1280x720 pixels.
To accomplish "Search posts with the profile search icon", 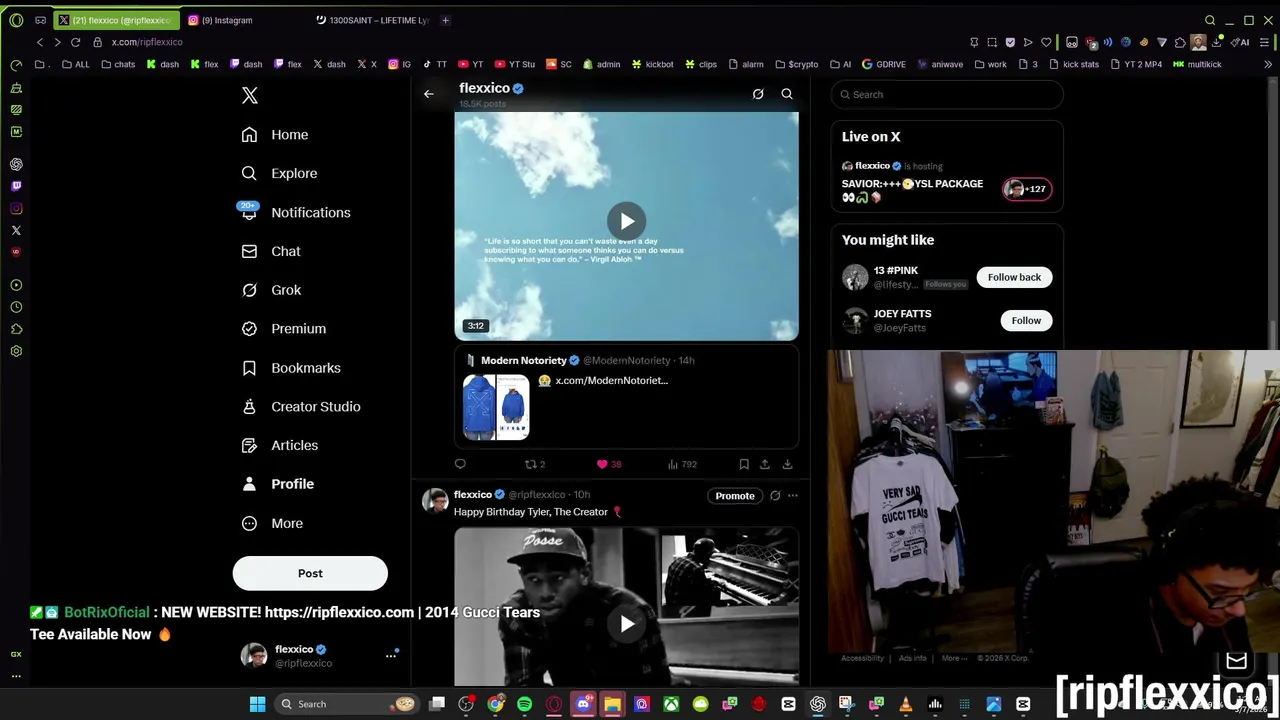I will click(x=787, y=94).
